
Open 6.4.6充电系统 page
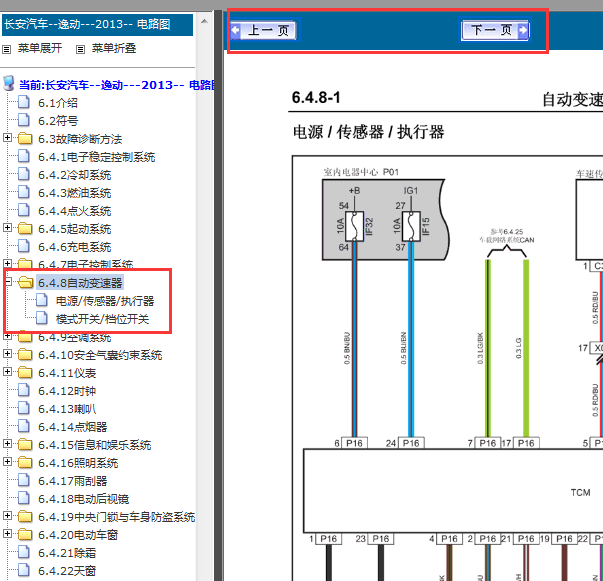pos(75,247)
